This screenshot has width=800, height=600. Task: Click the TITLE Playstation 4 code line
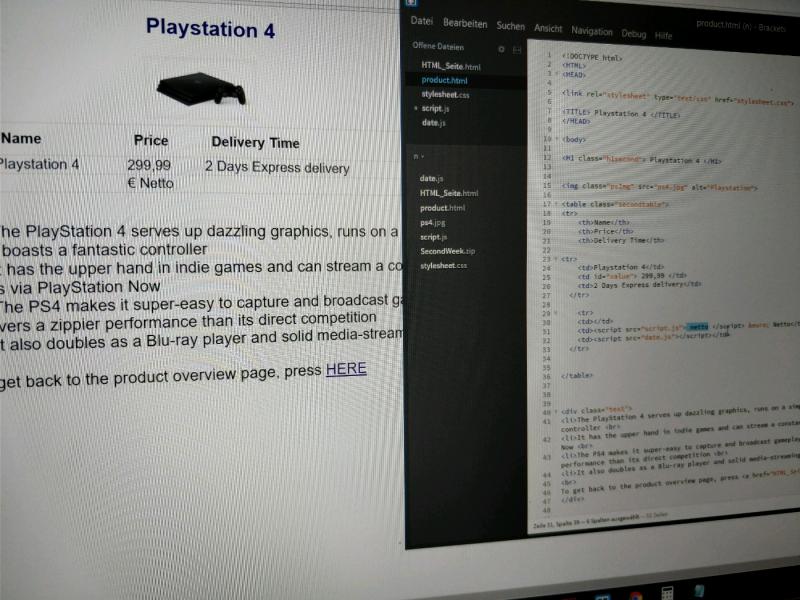point(620,114)
